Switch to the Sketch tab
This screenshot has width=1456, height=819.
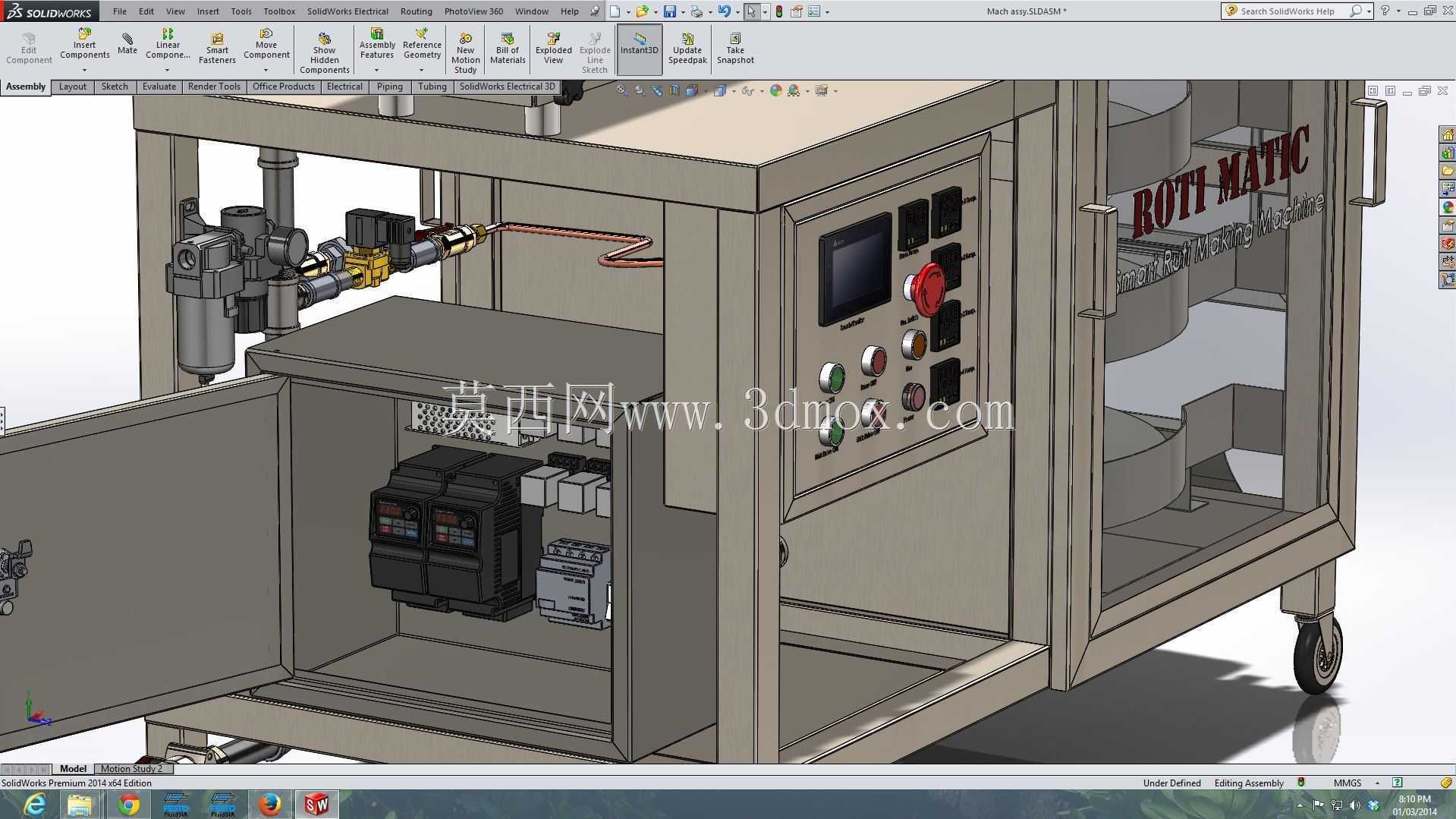[115, 87]
